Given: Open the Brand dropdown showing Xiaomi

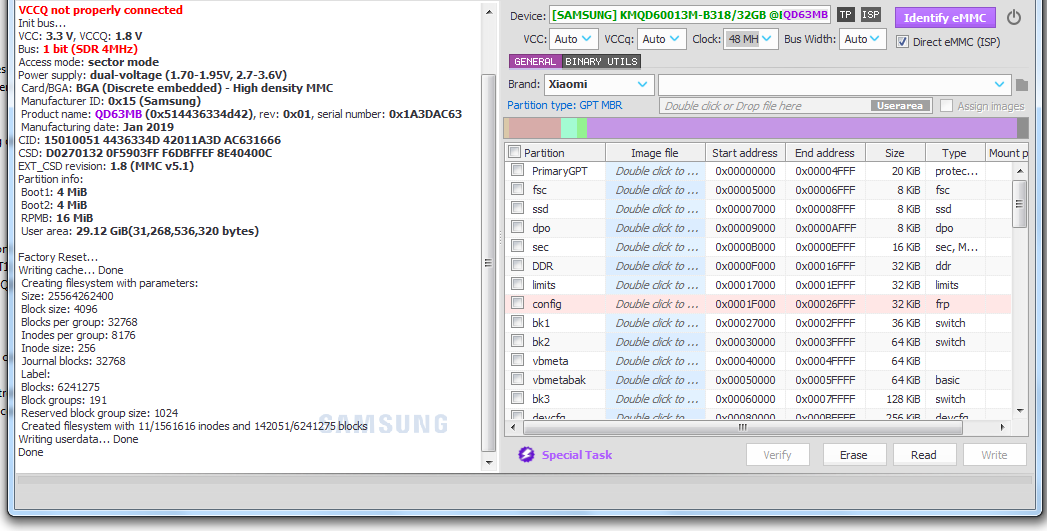Looking at the screenshot, I should [599, 84].
